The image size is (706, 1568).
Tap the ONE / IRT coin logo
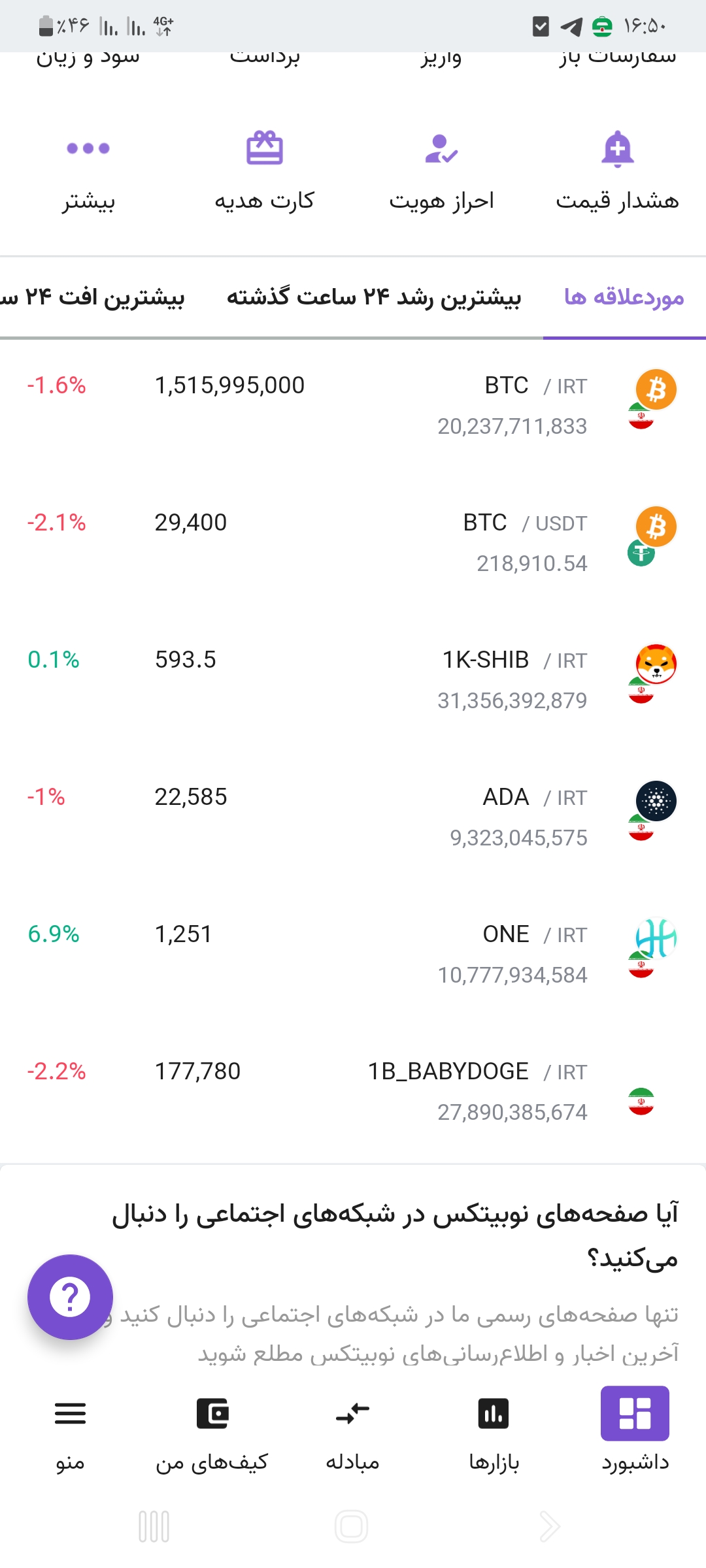coord(656,939)
